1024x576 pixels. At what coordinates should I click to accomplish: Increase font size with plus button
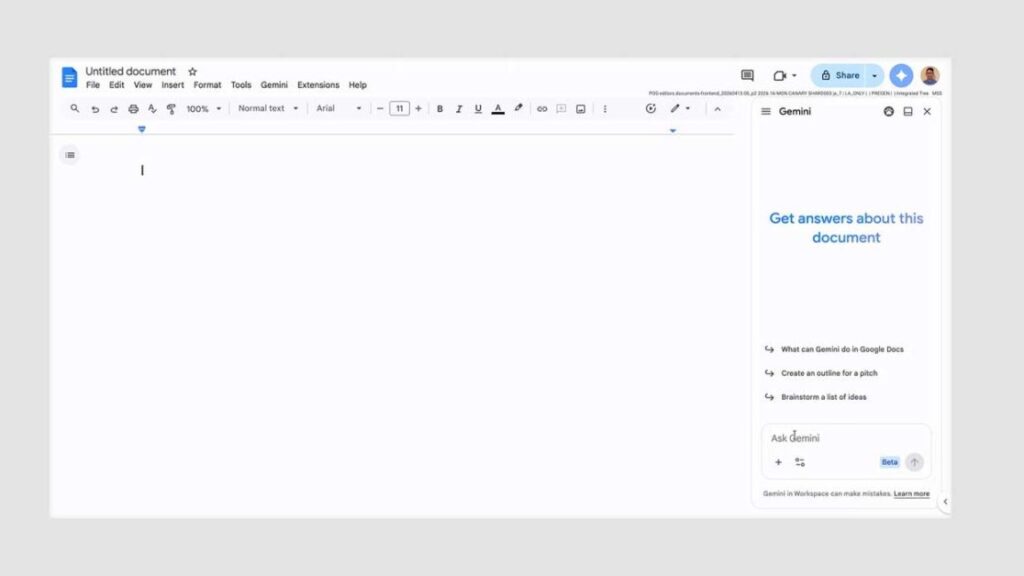coord(418,108)
